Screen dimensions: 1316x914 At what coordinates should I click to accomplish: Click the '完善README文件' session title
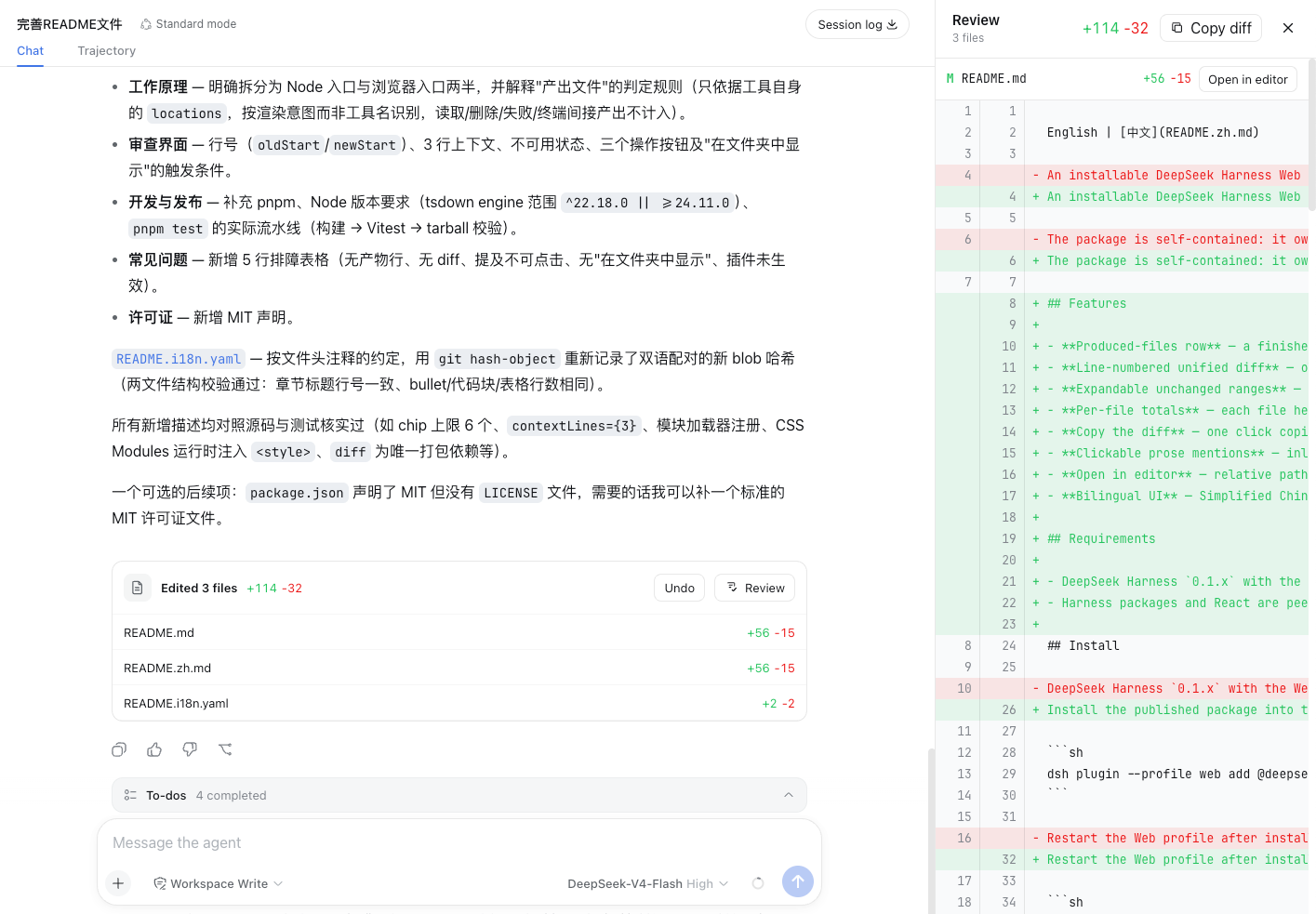click(70, 24)
